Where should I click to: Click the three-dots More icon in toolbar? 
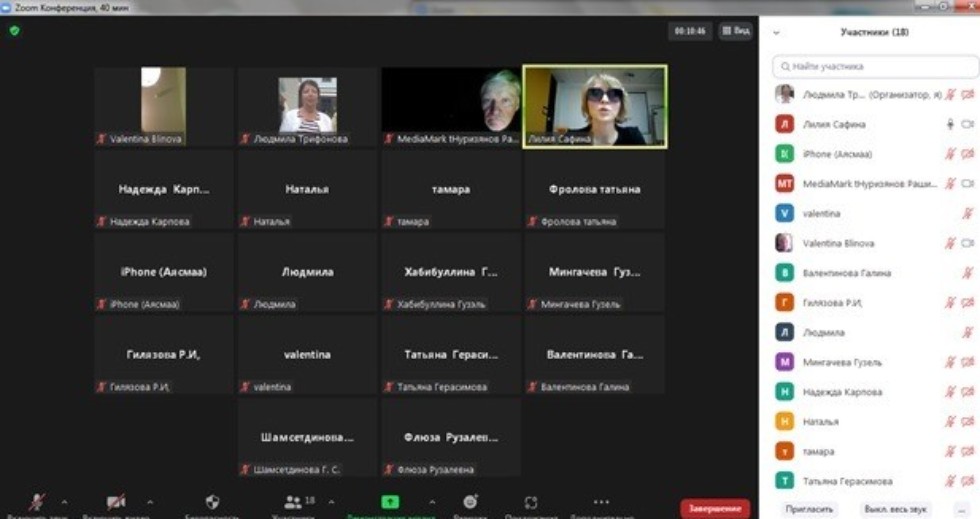(x=600, y=503)
